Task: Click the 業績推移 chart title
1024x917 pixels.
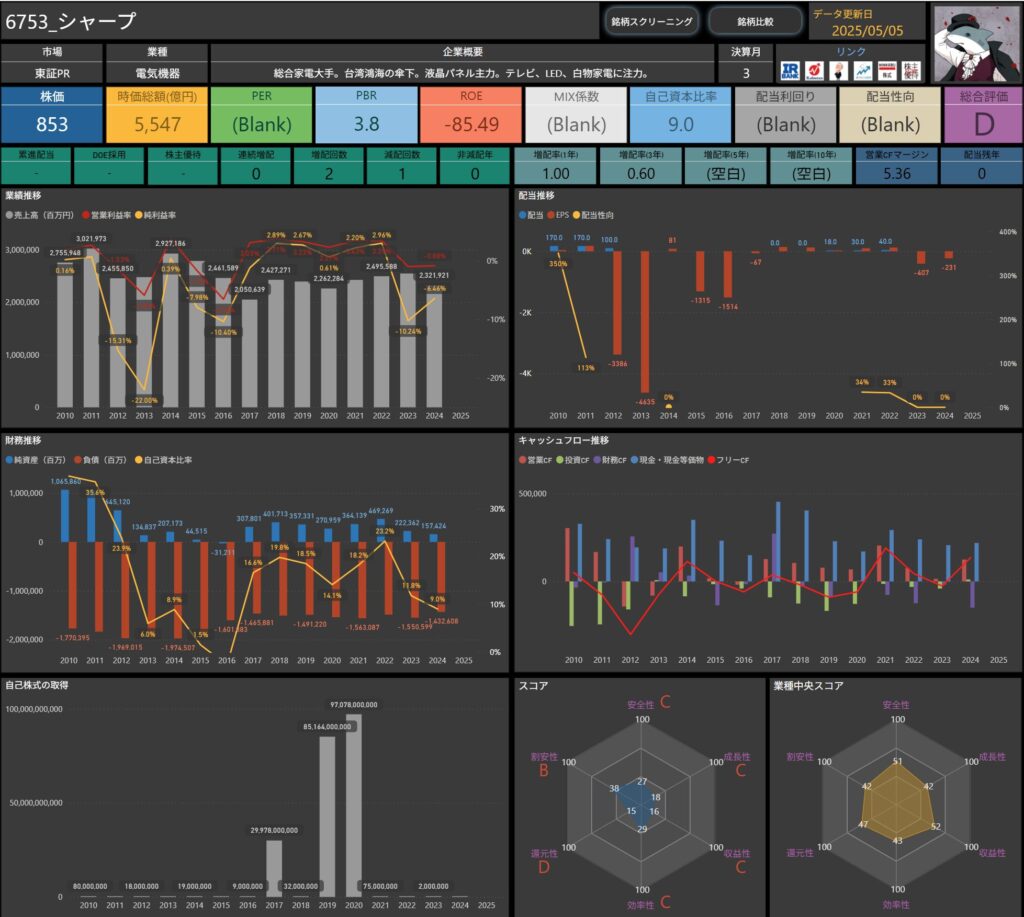Action: [x=23, y=195]
